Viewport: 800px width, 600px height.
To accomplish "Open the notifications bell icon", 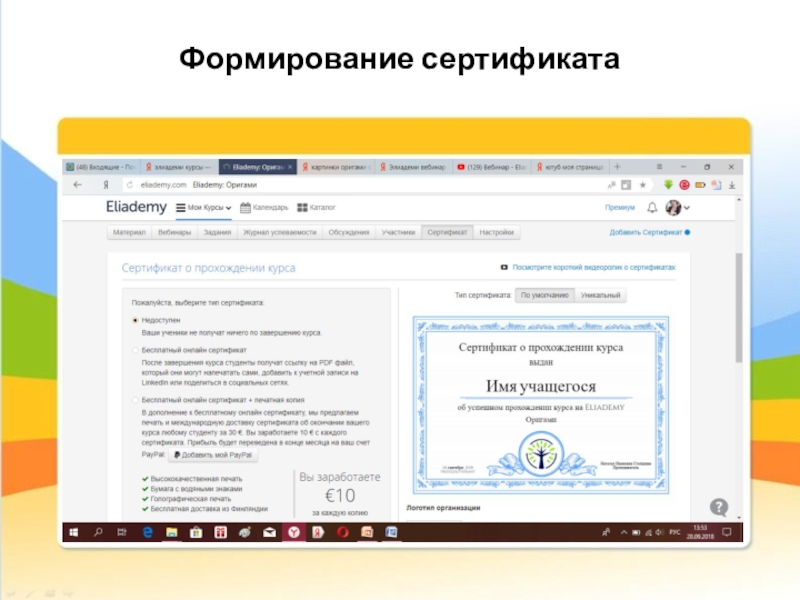I will pos(652,207).
